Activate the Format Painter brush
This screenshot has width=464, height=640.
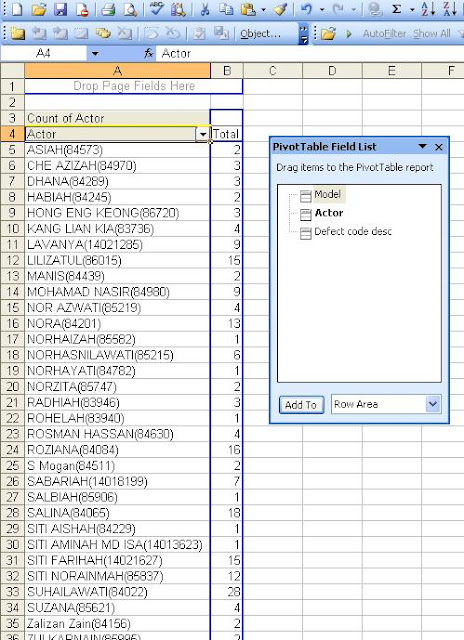[280, 9]
